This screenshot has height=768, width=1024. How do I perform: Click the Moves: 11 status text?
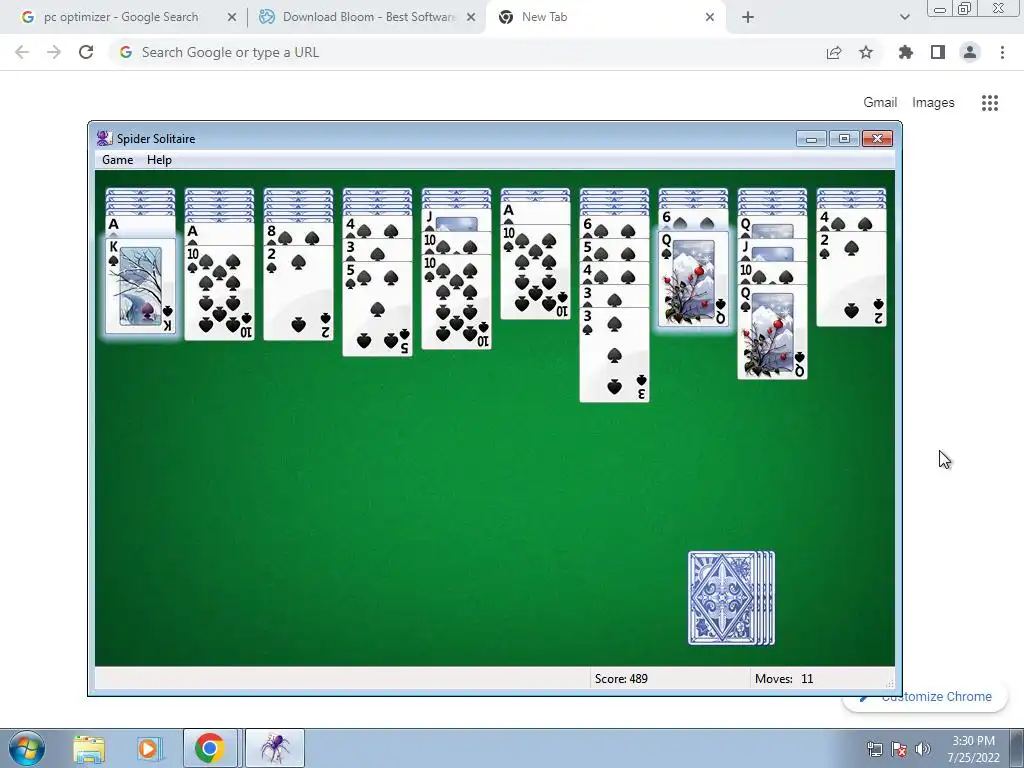pyautogui.click(x=784, y=679)
